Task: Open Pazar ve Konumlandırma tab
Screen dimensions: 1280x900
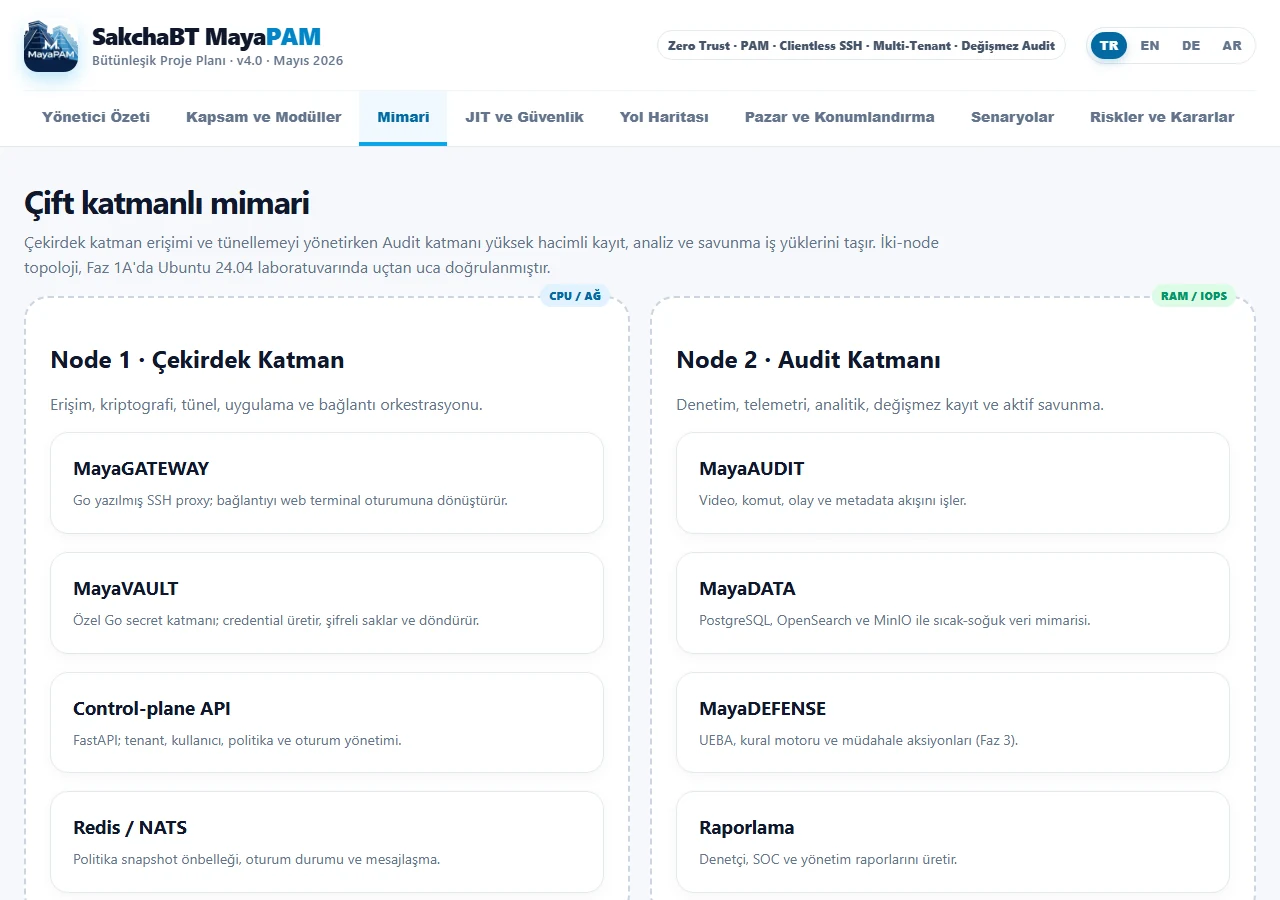Action: 840,117
